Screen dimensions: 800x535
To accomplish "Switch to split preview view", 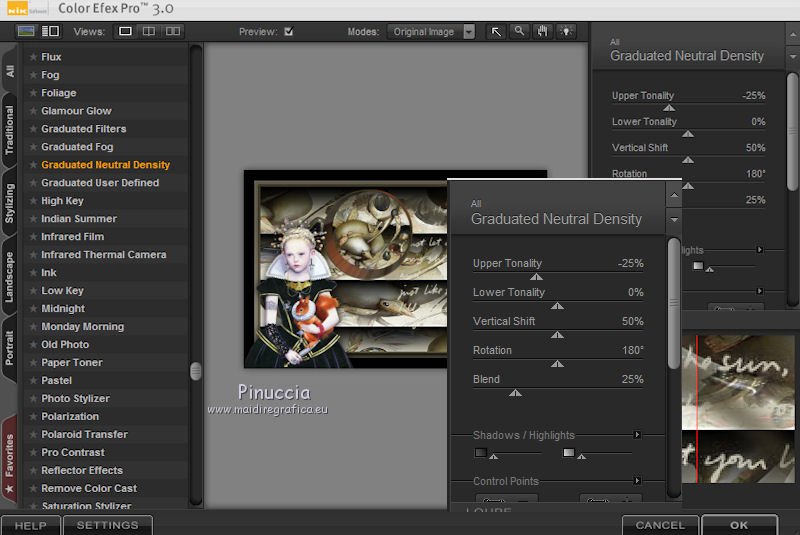I will (x=149, y=31).
